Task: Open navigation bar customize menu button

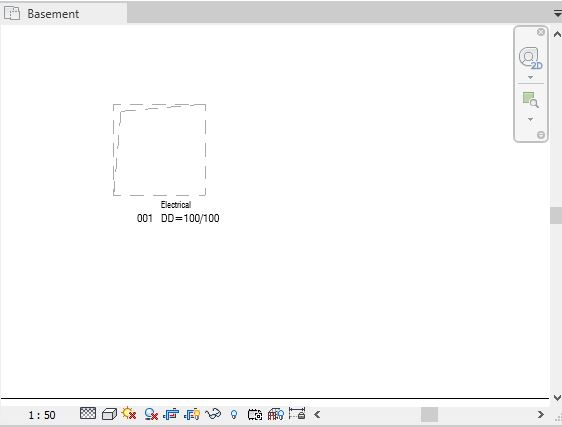Action: 541,135
